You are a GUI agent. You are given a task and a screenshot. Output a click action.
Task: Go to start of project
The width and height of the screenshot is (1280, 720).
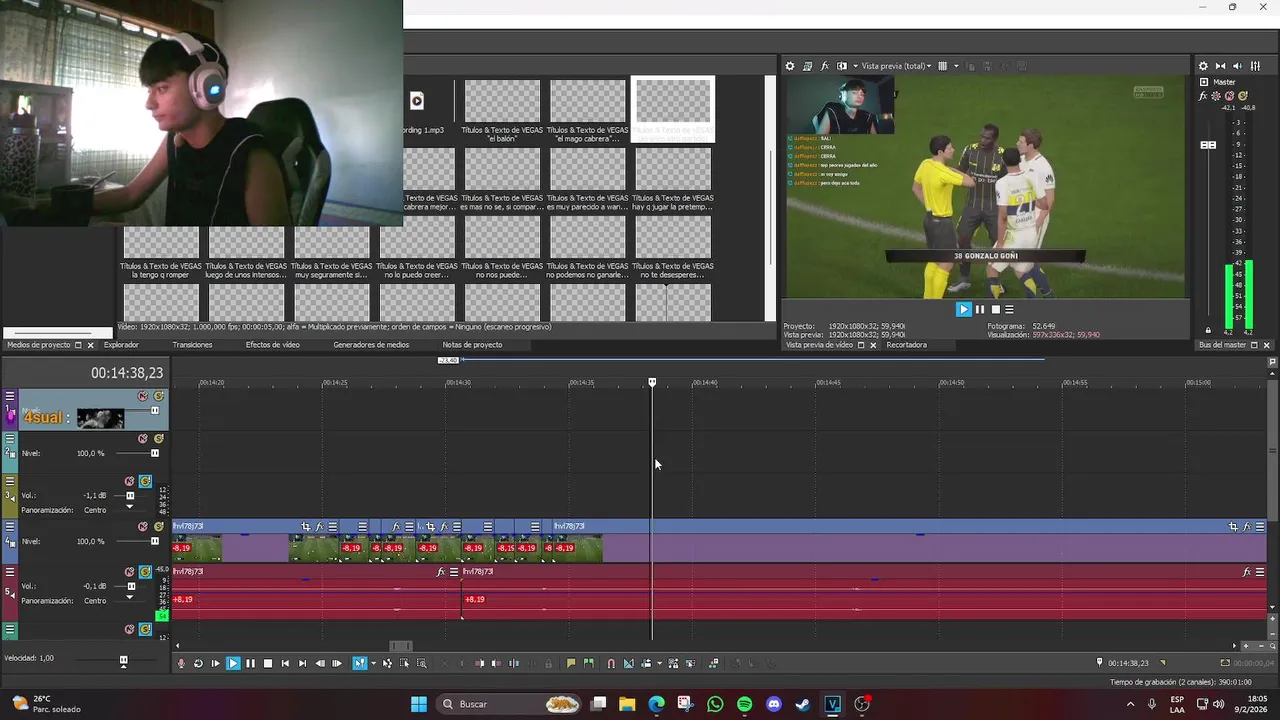pyautogui.click(x=285, y=663)
